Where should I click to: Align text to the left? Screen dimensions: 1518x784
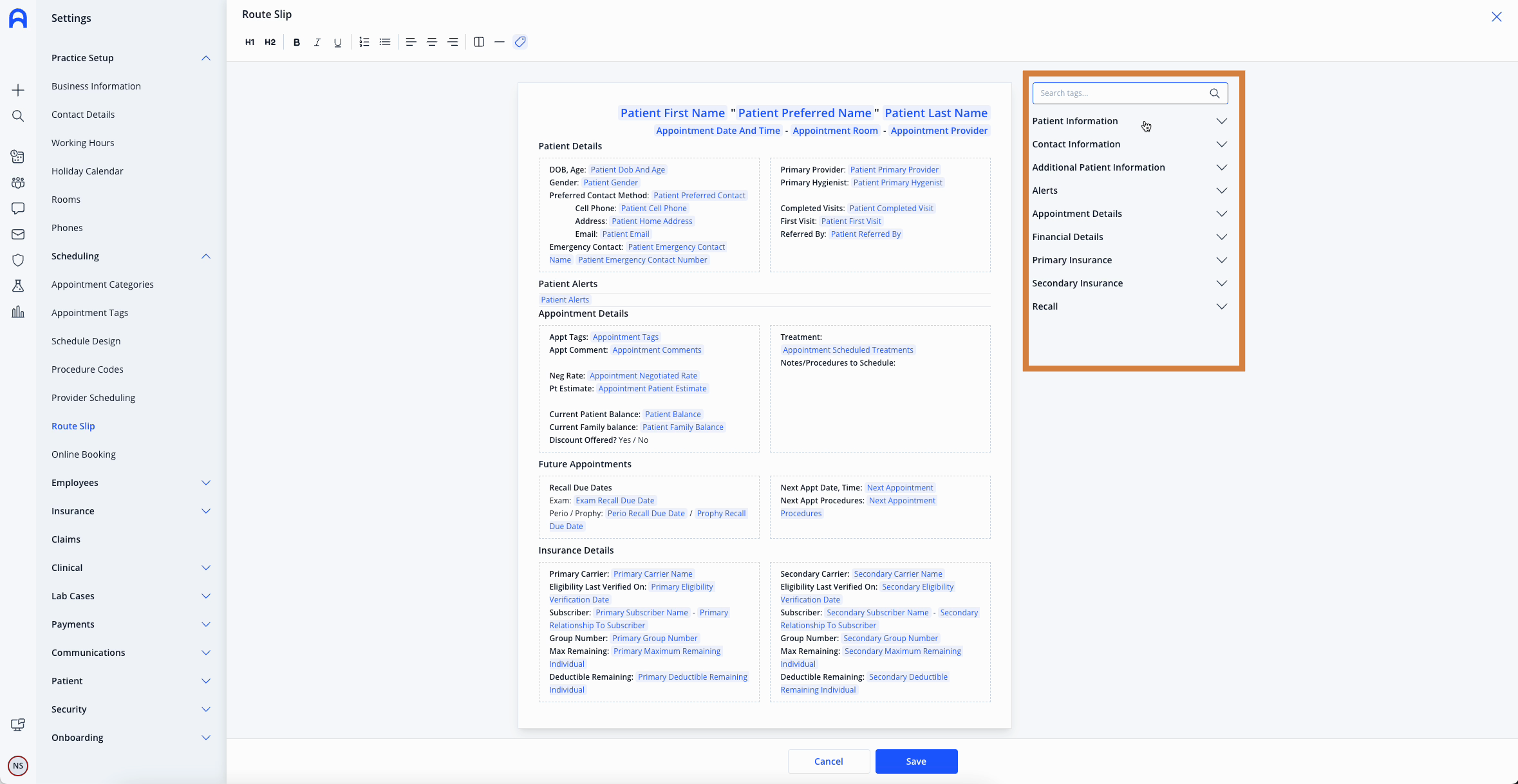411,42
